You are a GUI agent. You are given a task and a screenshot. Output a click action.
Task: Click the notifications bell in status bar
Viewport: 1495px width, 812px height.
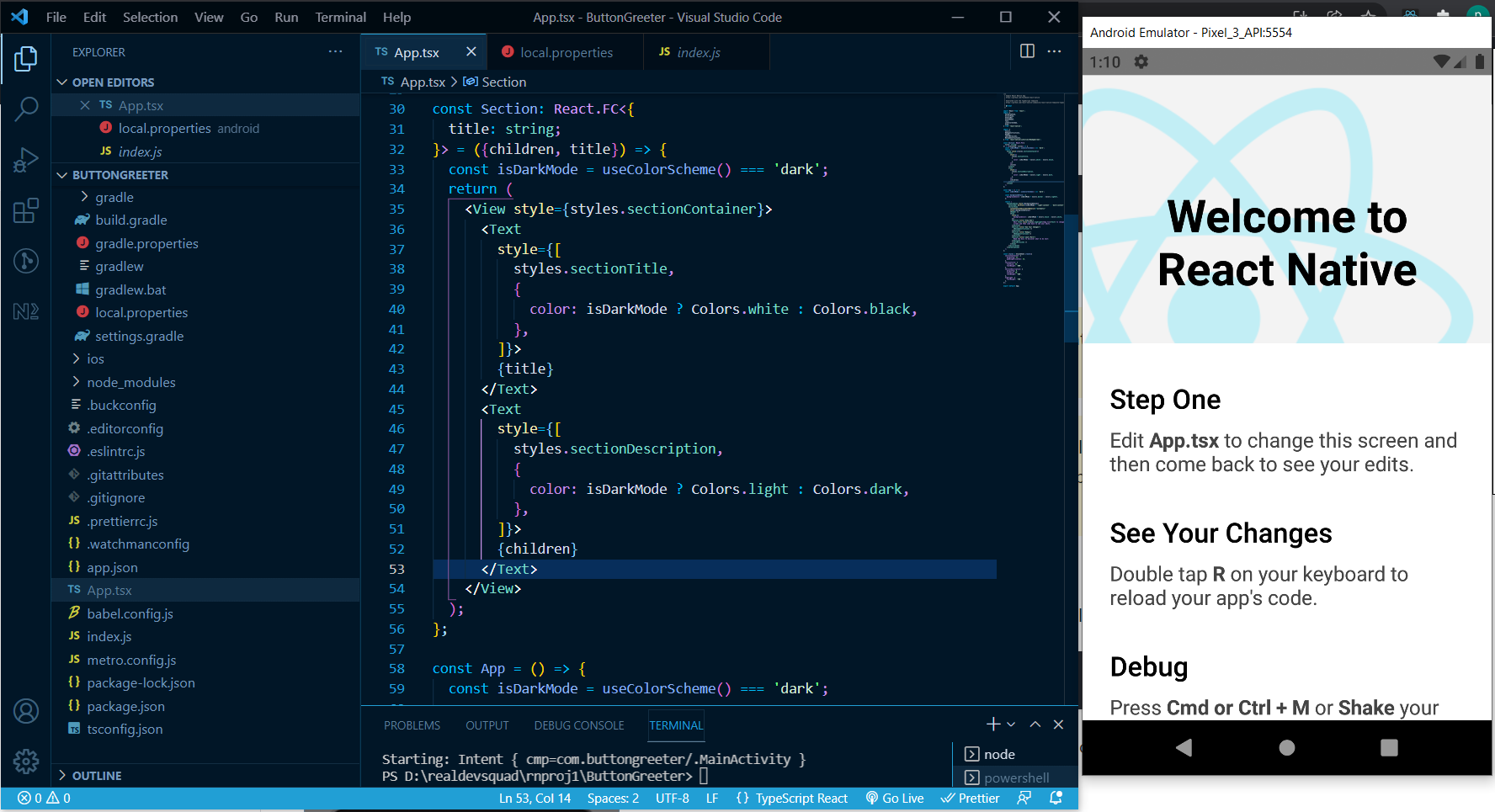(x=1056, y=799)
